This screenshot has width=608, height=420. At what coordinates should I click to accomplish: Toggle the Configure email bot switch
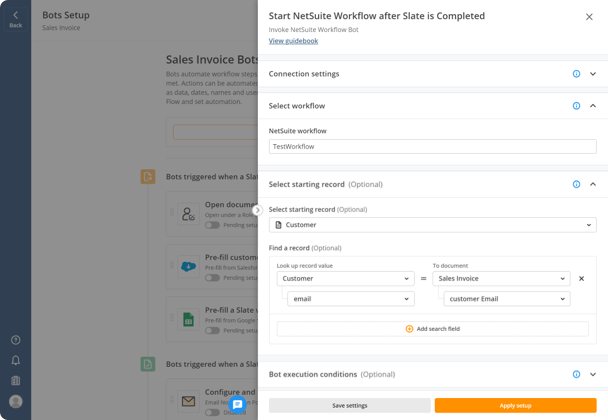(x=212, y=412)
